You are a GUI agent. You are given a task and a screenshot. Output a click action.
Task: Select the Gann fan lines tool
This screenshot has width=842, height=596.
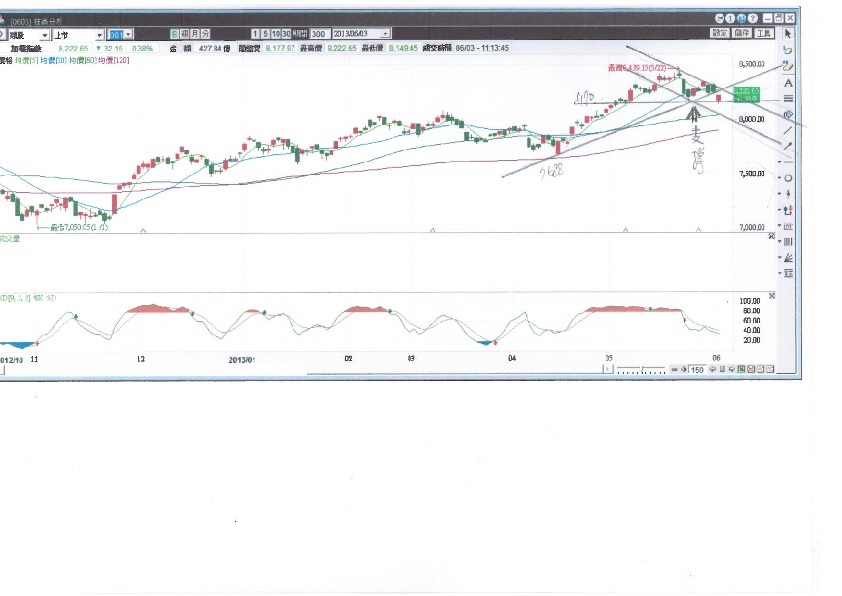788,258
